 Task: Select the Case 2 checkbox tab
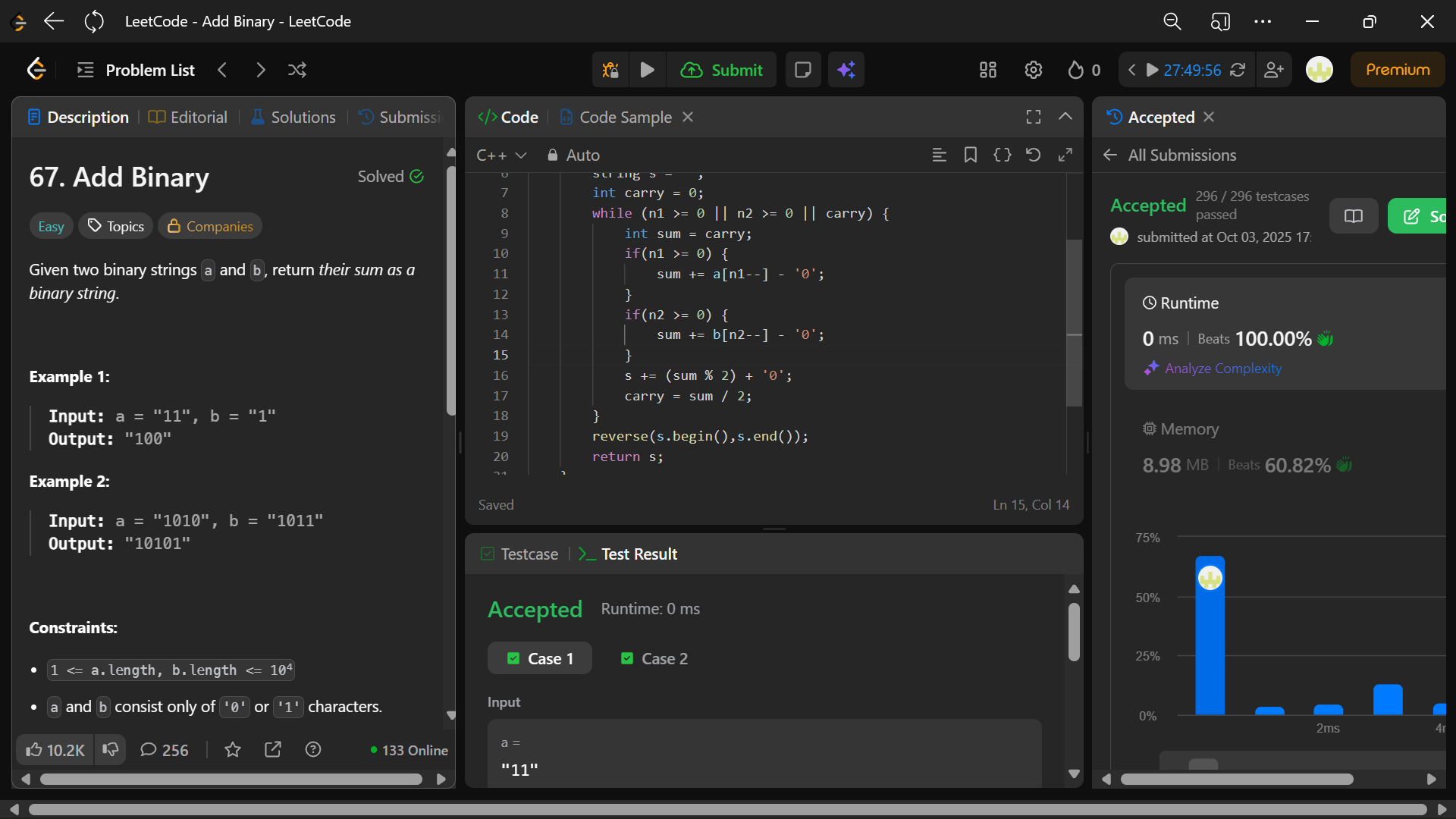(654, 658)
